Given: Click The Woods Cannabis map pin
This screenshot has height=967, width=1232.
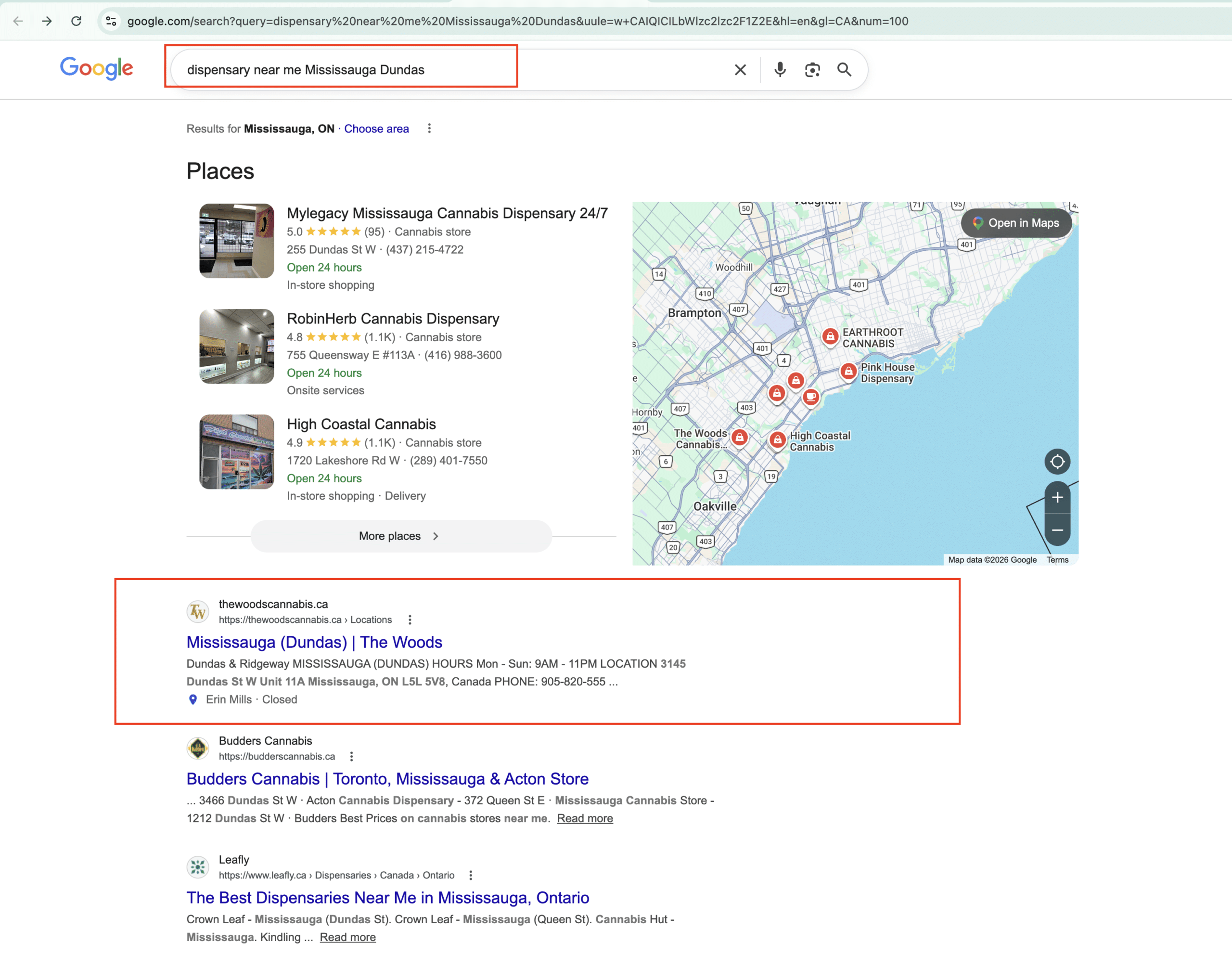Looking at the screenshot, I should click(x=739, y=437).
